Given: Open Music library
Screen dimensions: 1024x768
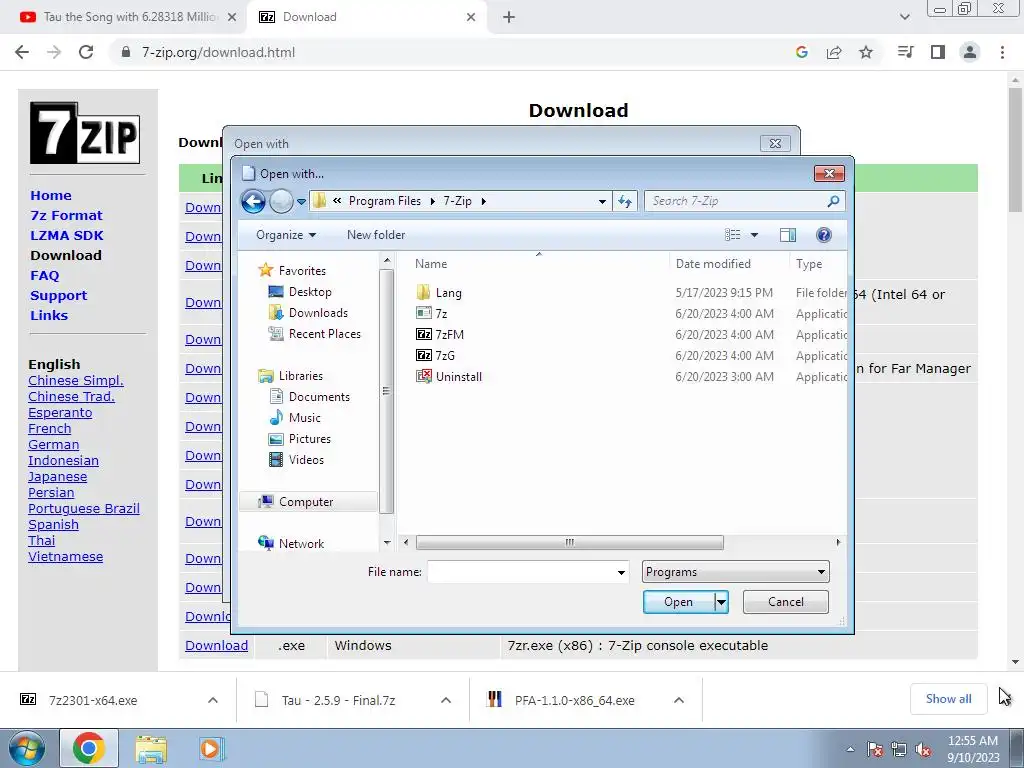Looking at the screenshot, I should pos(304,417).
